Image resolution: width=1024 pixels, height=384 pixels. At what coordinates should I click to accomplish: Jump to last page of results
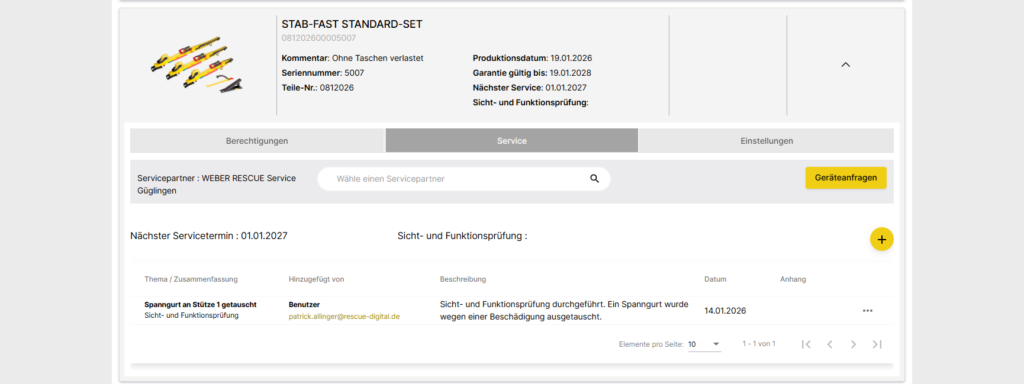pos(877,344)
